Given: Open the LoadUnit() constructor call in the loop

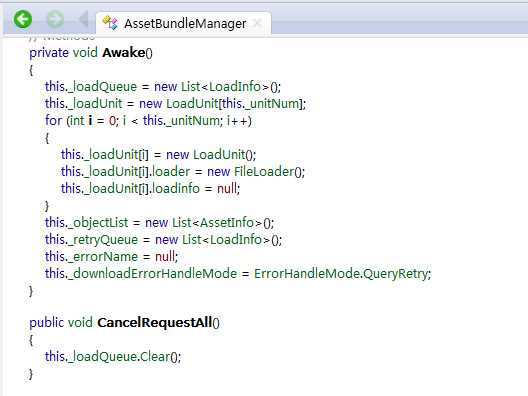Looking at the screenshot, I should (x=219, y=155).
